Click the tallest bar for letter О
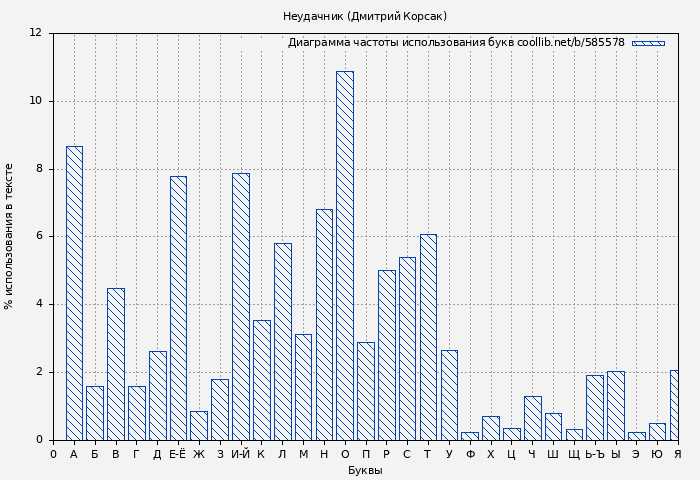This screenshot has width=700, height=480. pos(344,255)
